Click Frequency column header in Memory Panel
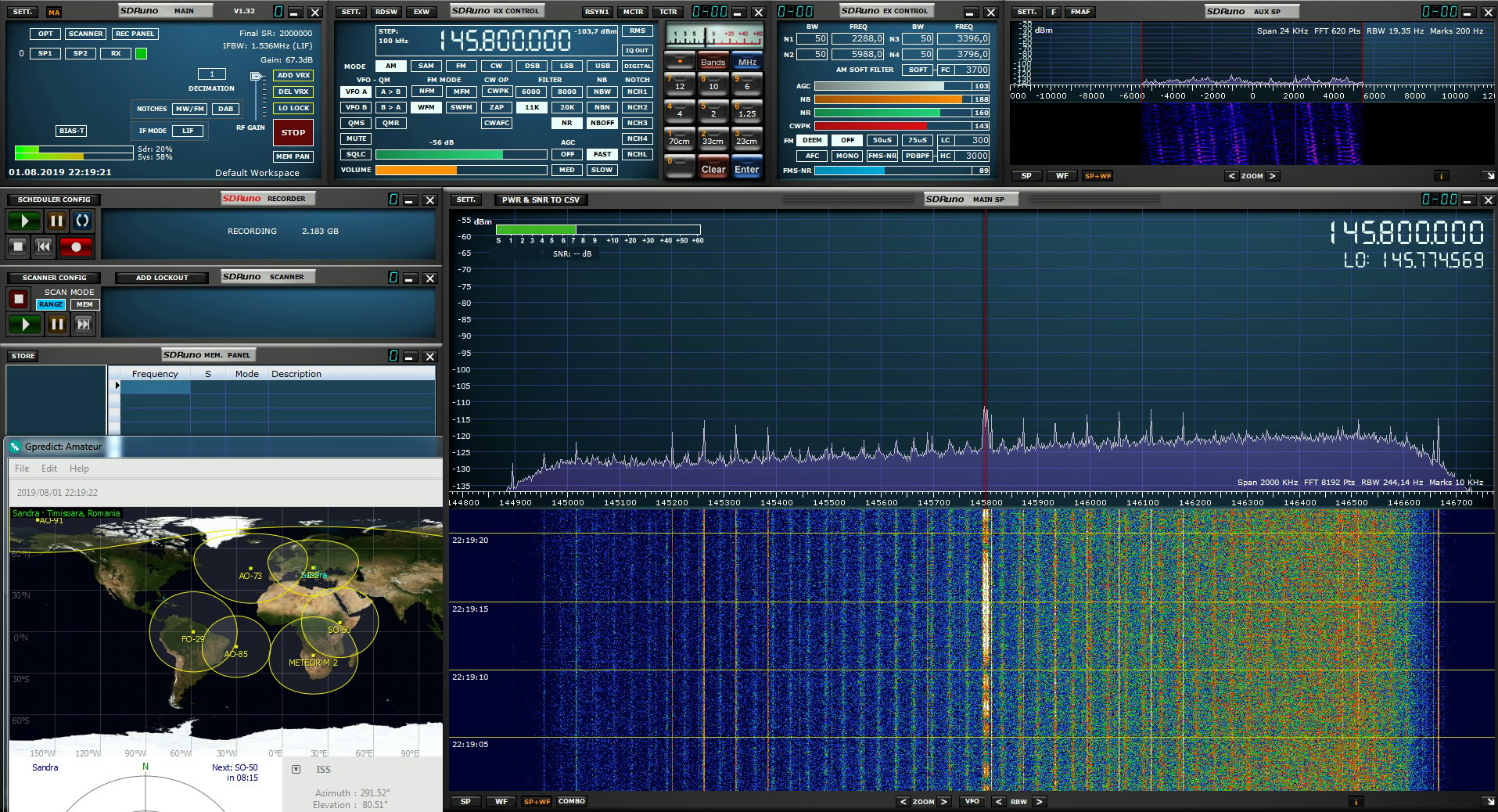Image resolution: width=1498 pixels, height=812 pixels. click(155, 374)
